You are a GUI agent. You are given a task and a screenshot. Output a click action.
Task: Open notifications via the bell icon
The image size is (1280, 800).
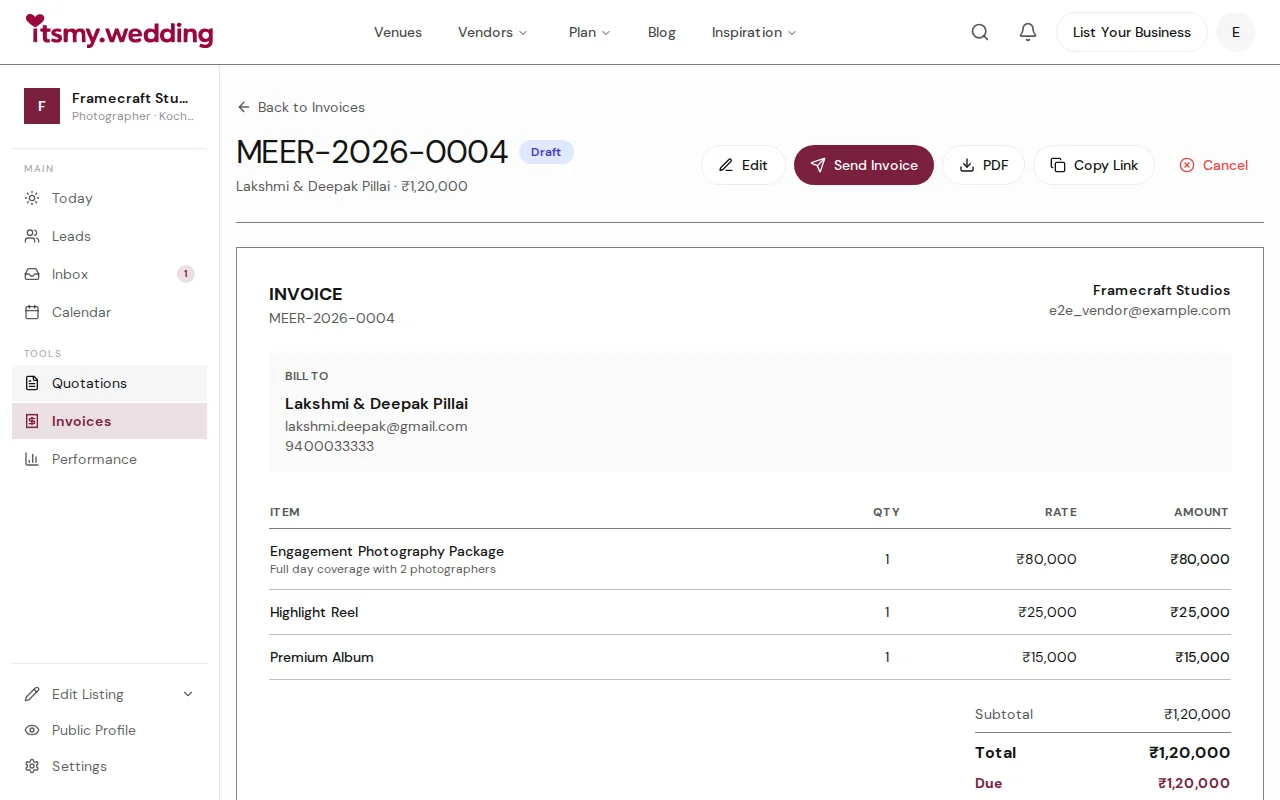tap(1027, 31)
